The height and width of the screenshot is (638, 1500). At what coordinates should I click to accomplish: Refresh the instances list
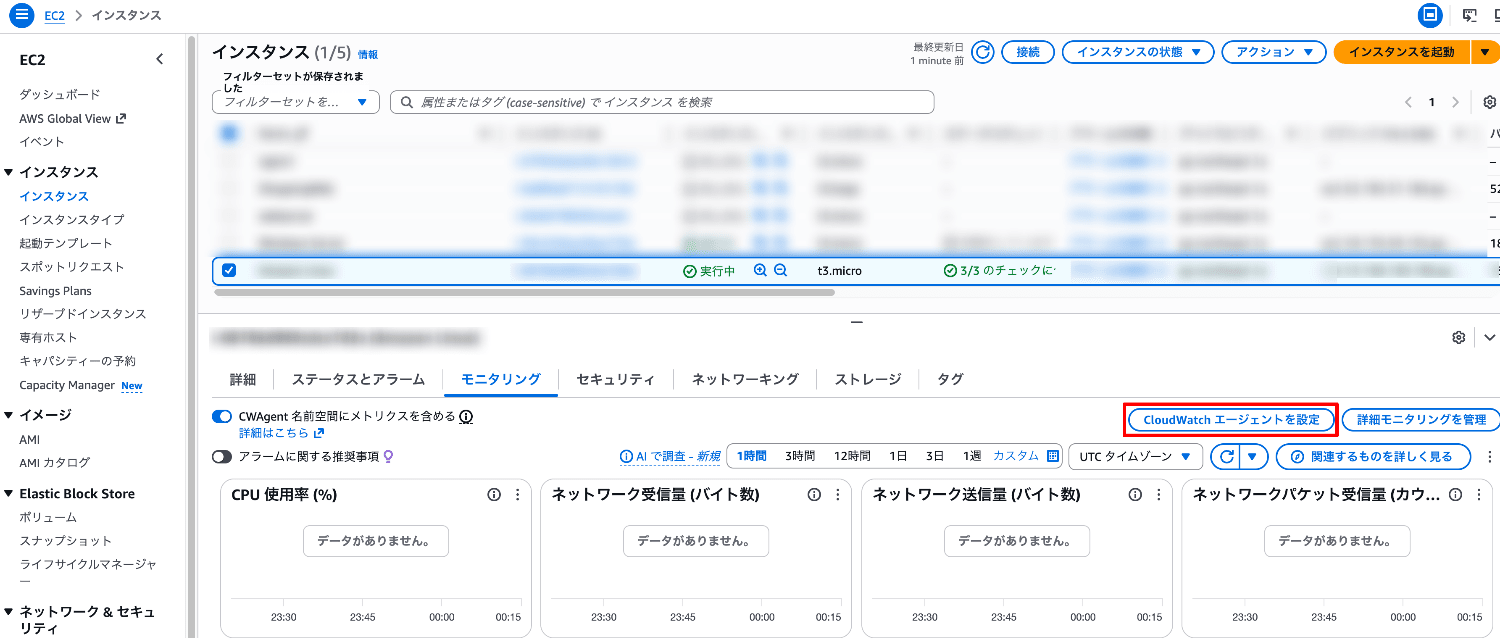983,52
